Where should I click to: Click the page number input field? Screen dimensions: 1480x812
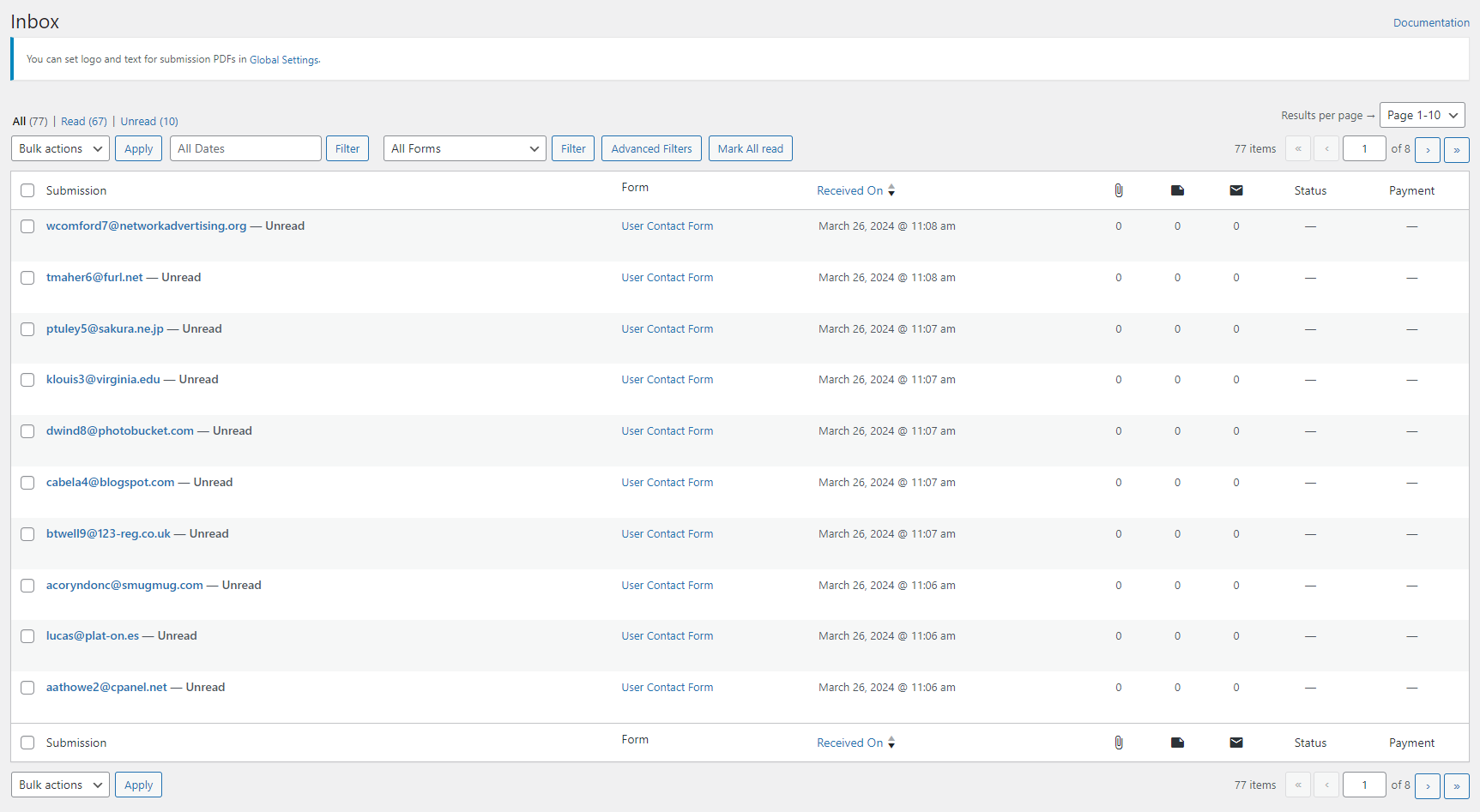coord(1364,147)
